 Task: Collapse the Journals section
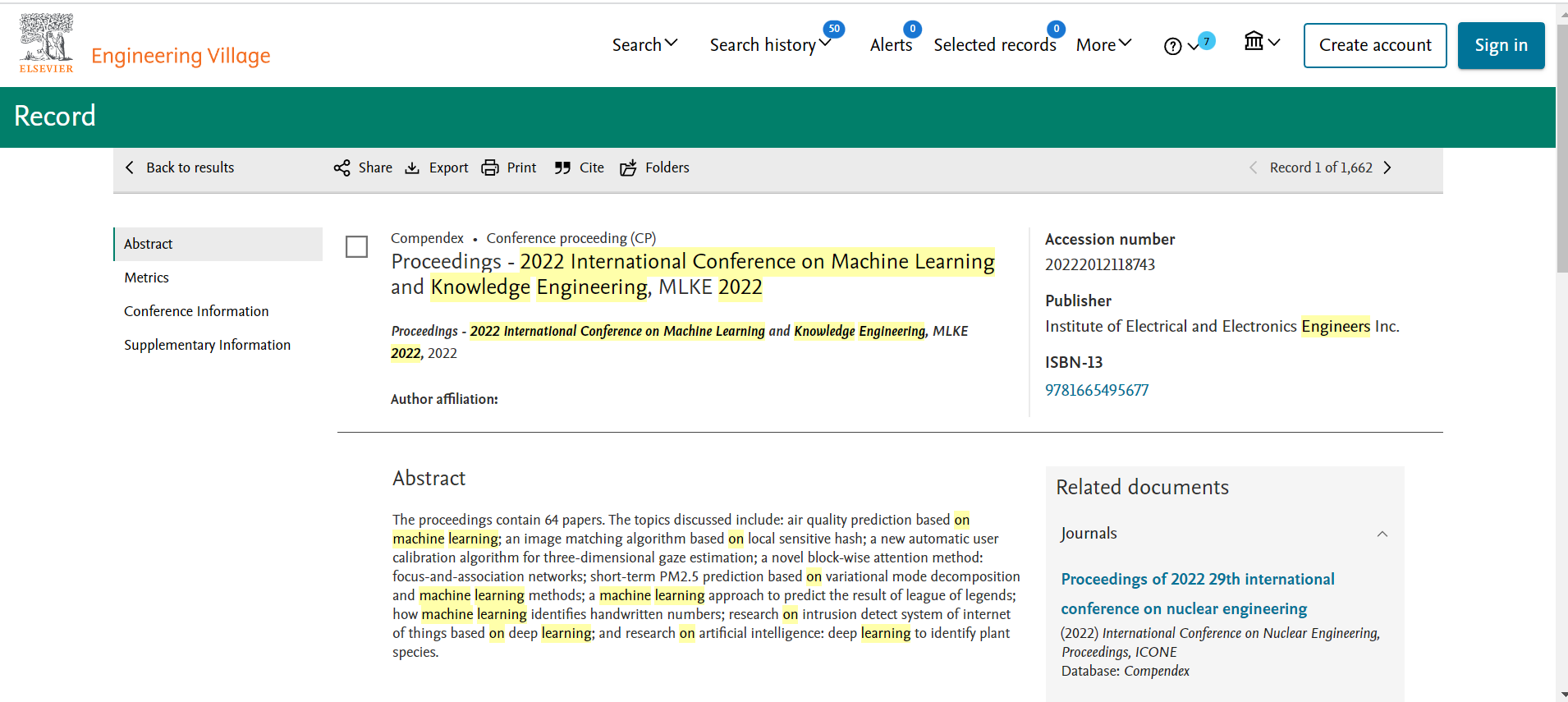tap(1382, 534)
